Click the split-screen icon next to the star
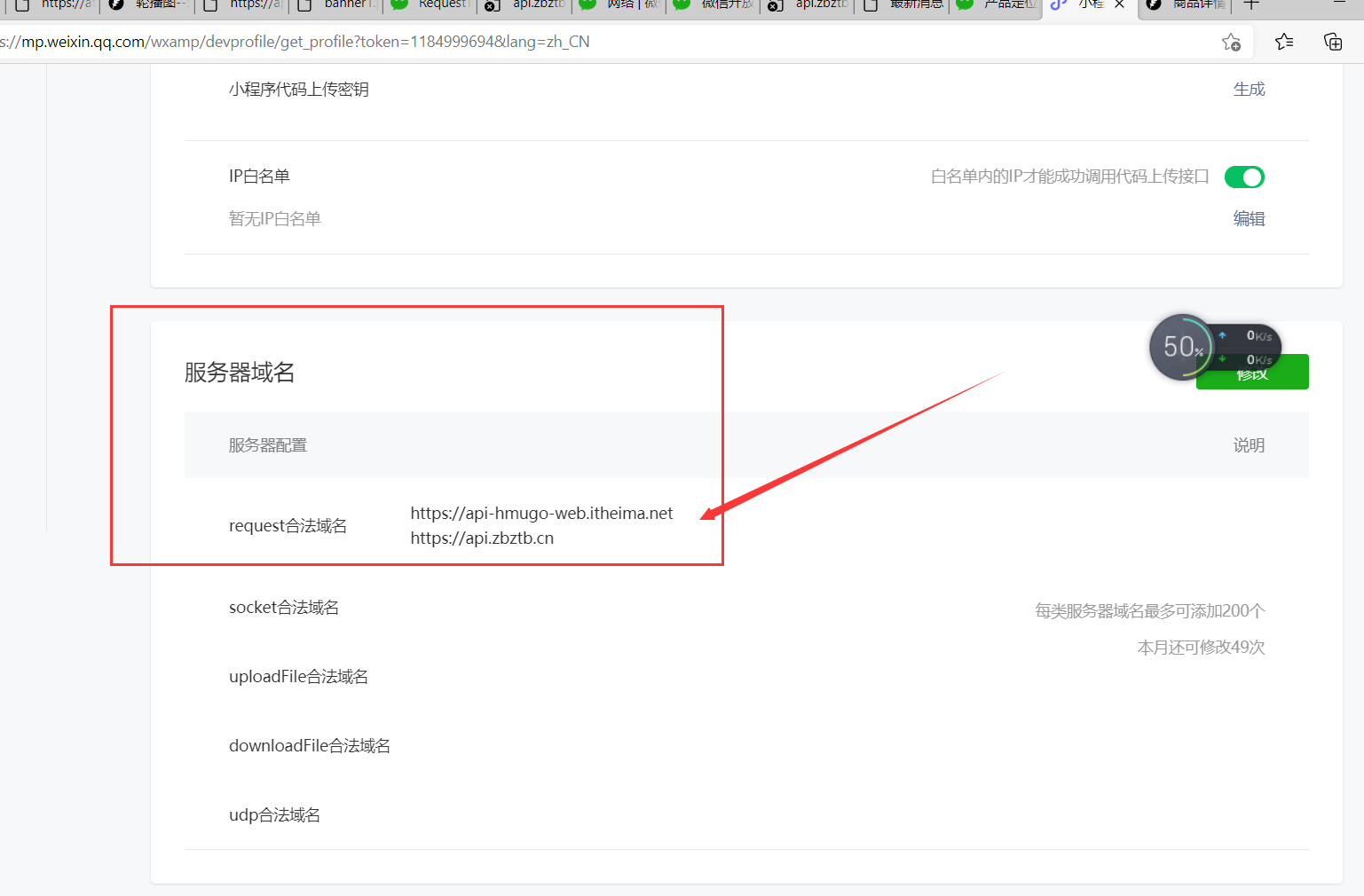The height and width of the screenshot is (896, 1364). coord(1333,42)
